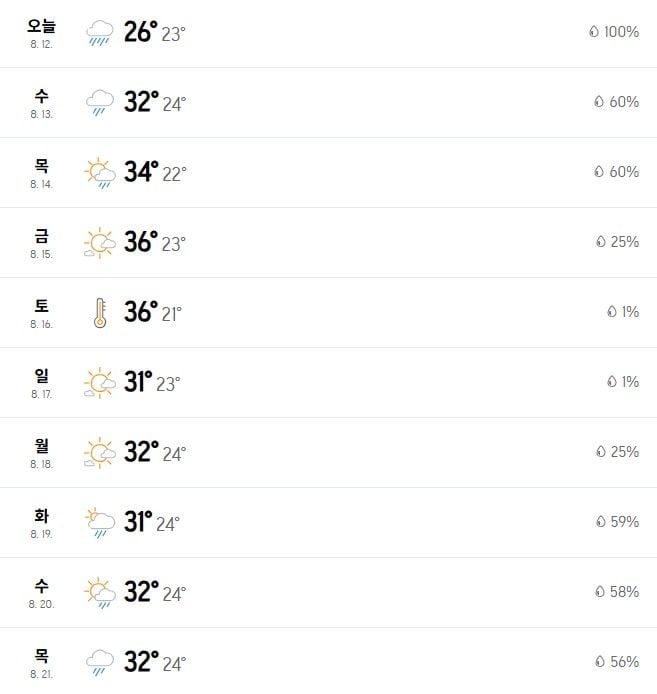657x694 pixels.
Task: Click the cloudy rain icon for 8.19
Action: click(100, 523)
